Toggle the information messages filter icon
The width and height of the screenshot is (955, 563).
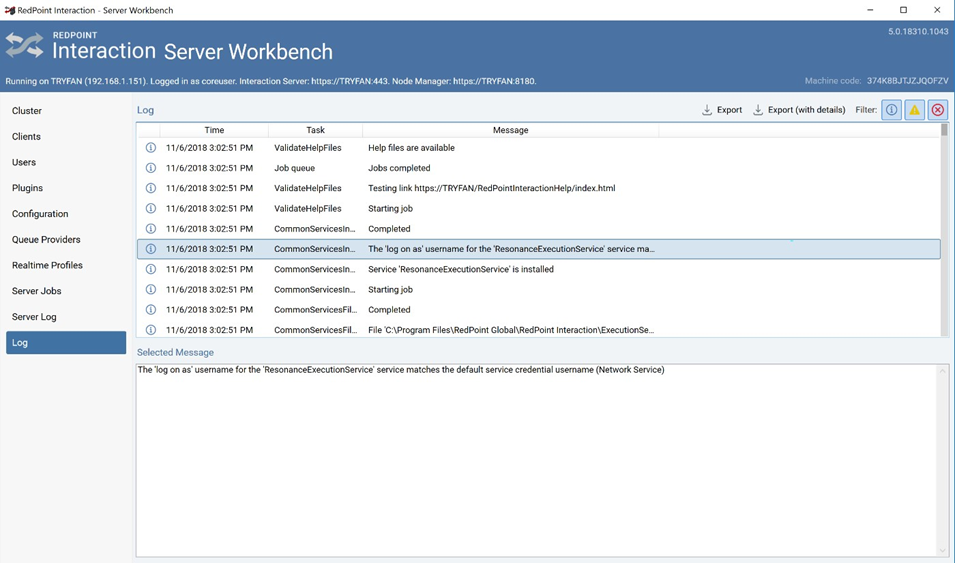(x=891, y=110)
